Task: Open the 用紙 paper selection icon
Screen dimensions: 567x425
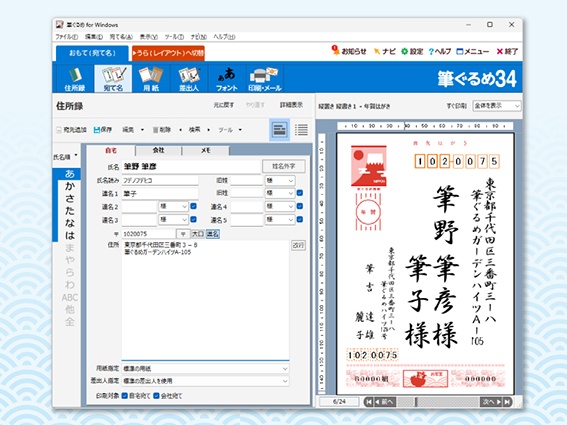Action: (151, 79)
